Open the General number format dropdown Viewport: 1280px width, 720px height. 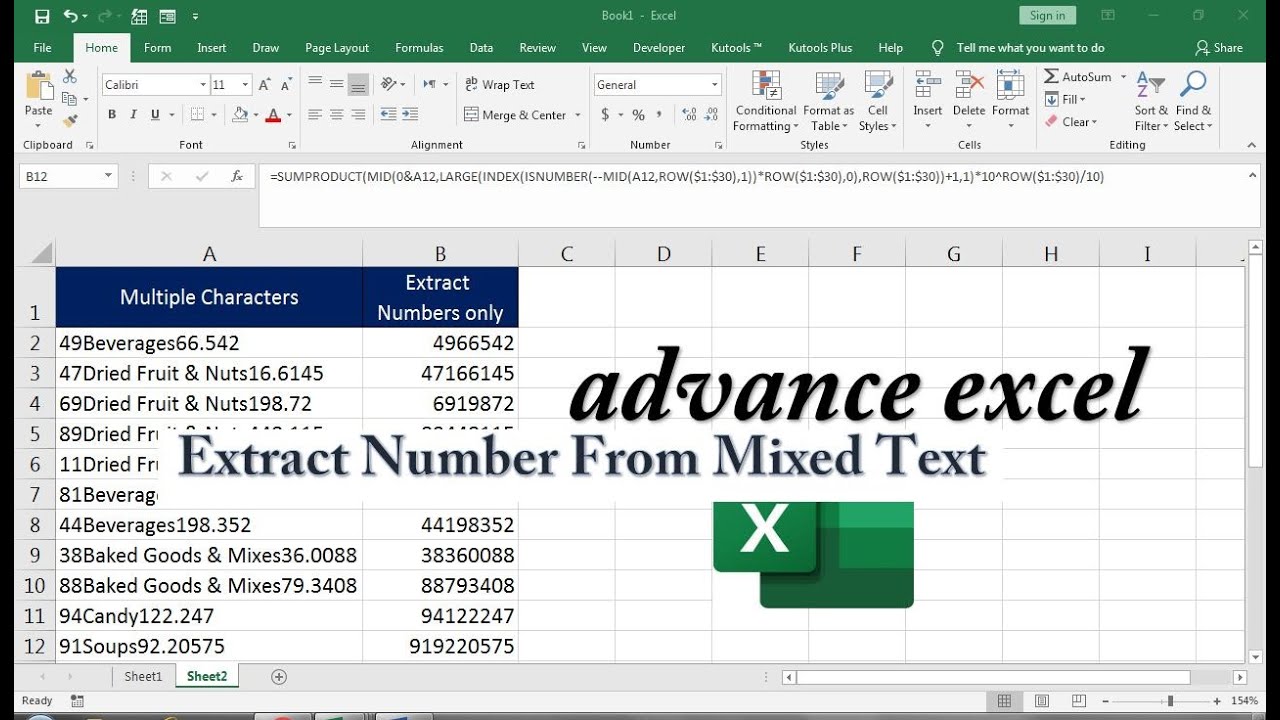coord(715,85)
